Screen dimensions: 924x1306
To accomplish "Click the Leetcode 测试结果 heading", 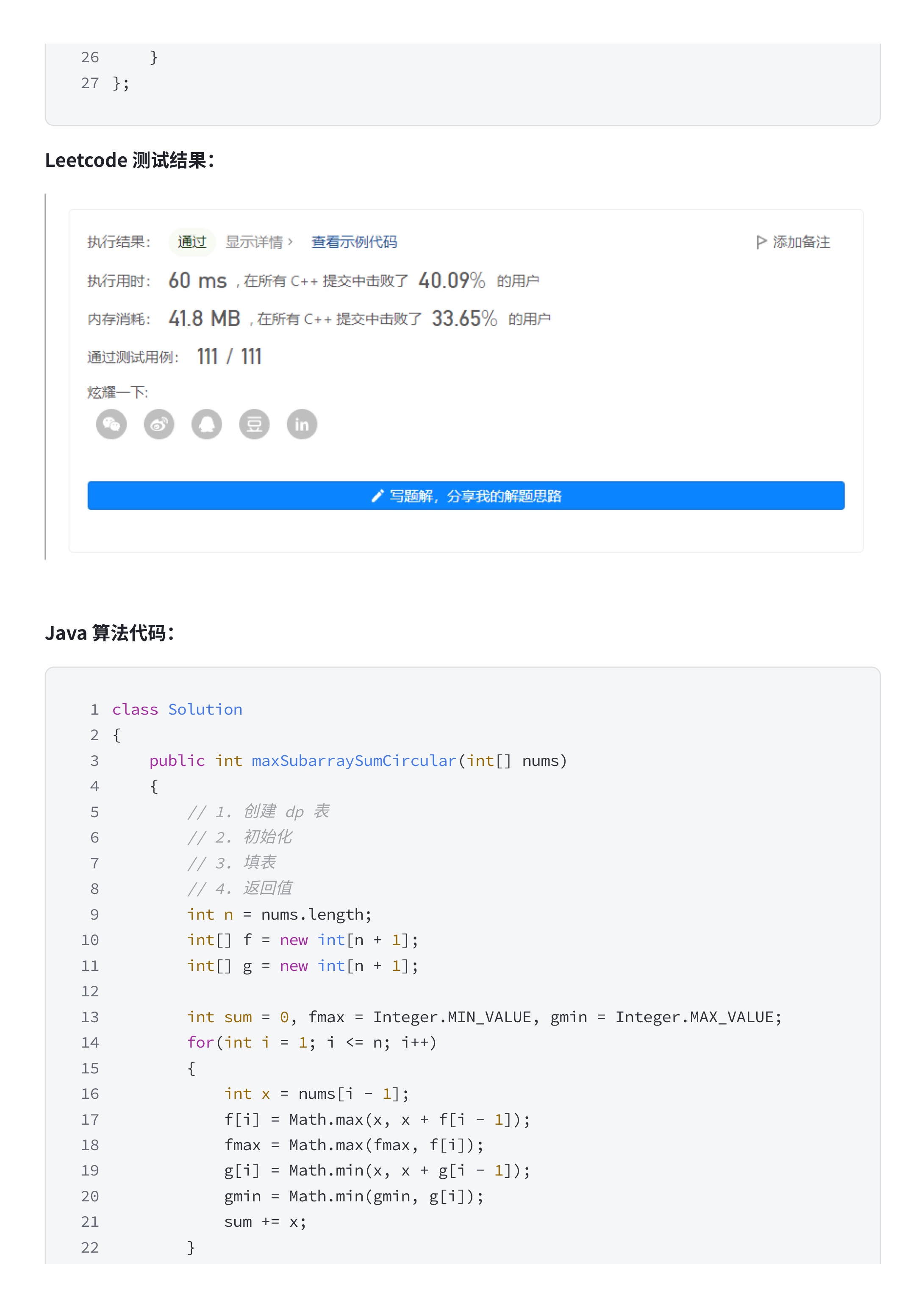I will pos(130,161).
